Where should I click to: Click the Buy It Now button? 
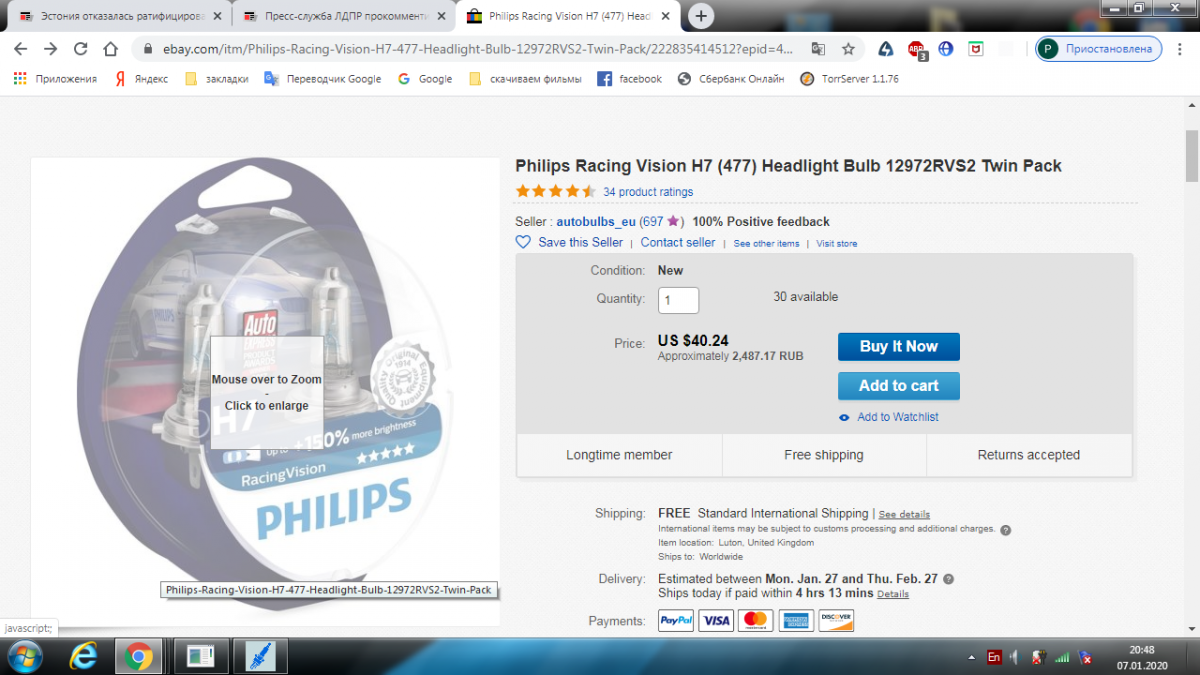pyautogui.click(x=899, y=346)
